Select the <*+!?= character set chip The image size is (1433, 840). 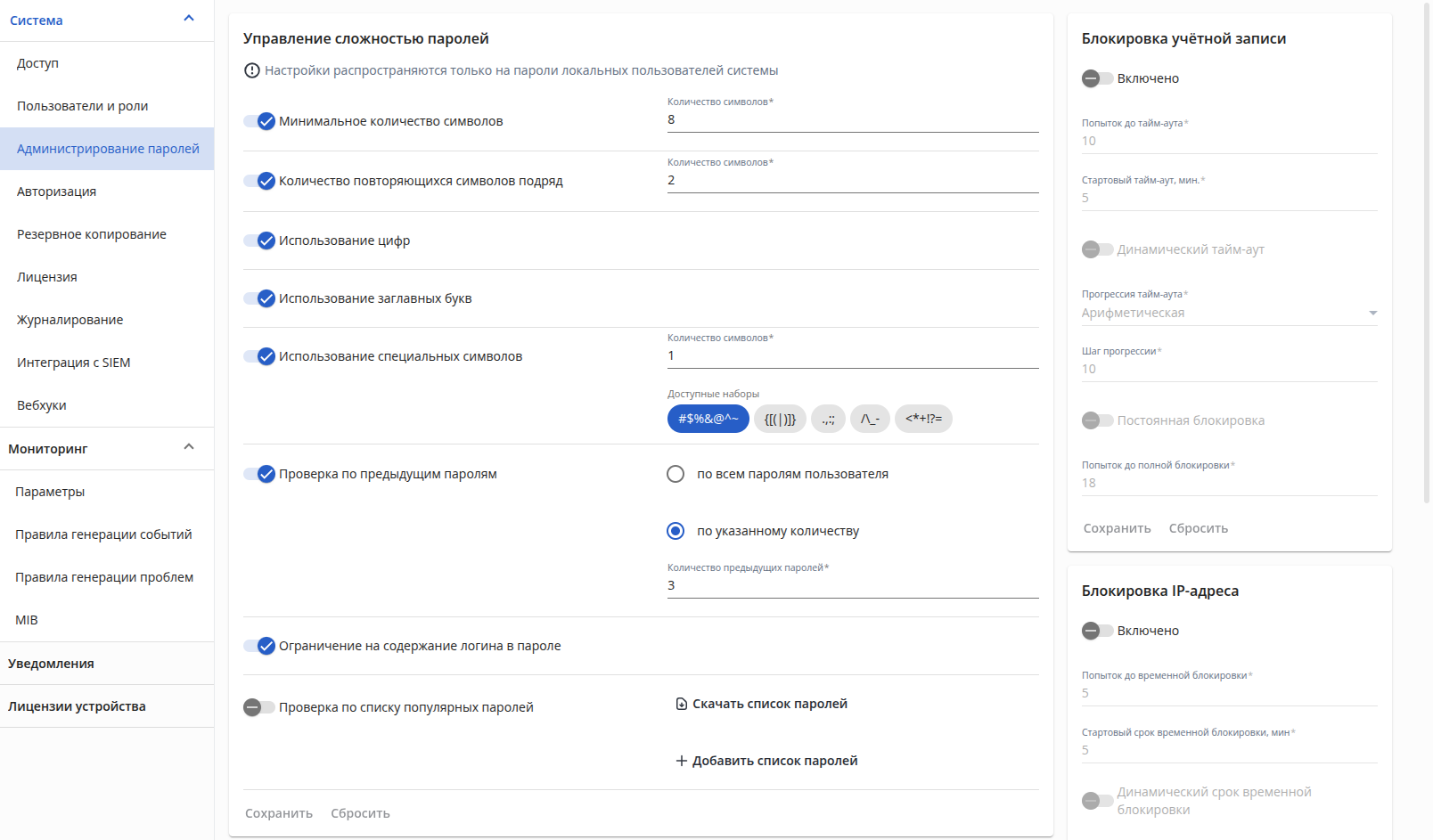[x=923, y=419]
